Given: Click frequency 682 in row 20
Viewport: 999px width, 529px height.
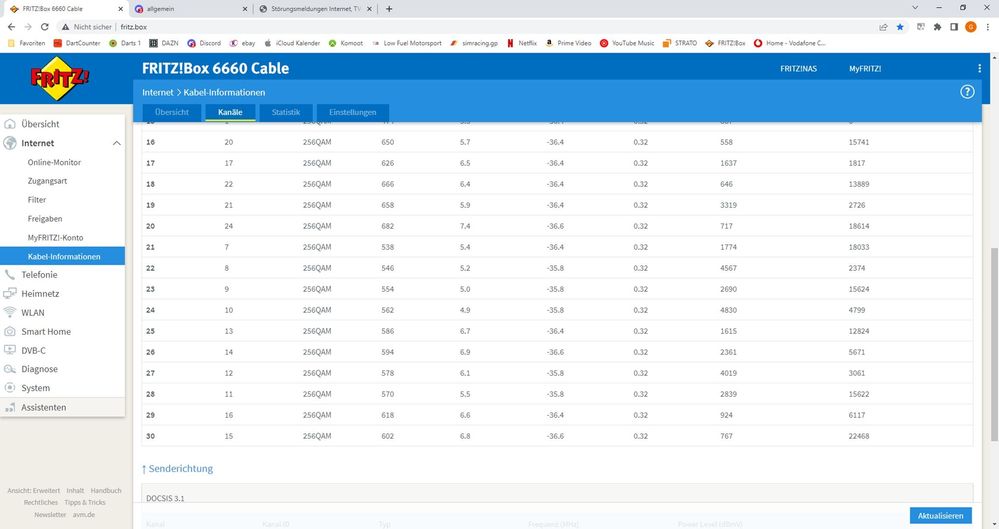Looking at the screenshot, I should click(x=387, y=226).
